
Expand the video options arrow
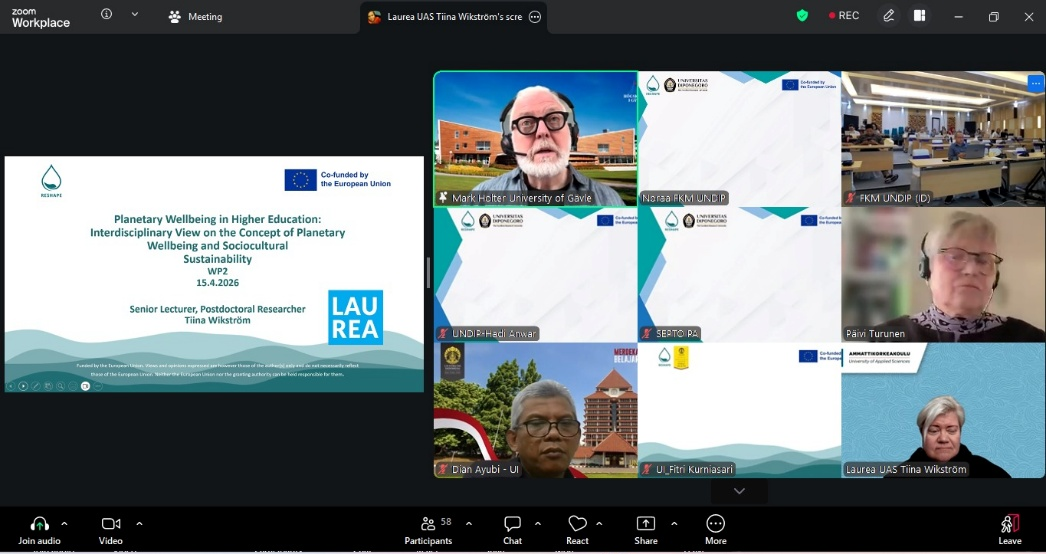[139, 523]
